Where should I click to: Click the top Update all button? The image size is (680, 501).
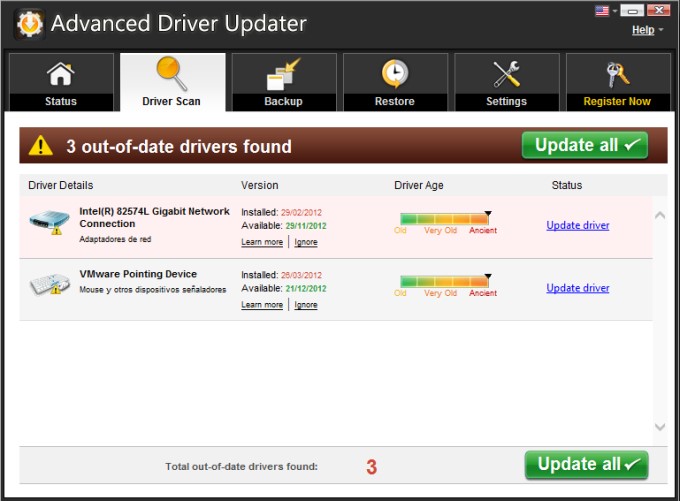tap(585, 145)
